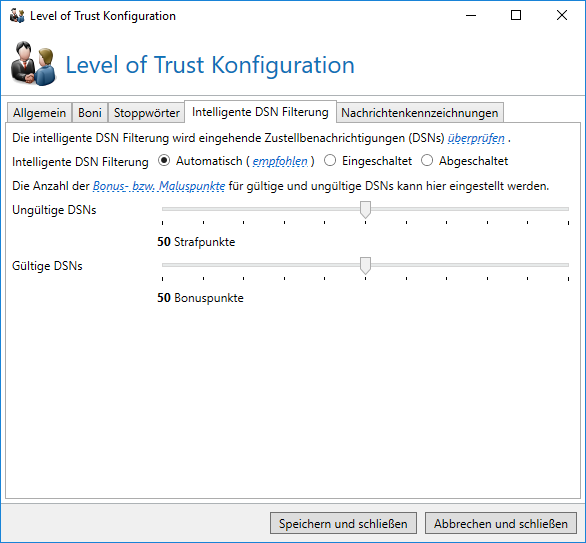Screen dimensions: 586x543
Task: Close the Level of Trust Konfiguration window
Action: [x=562, y=15]
